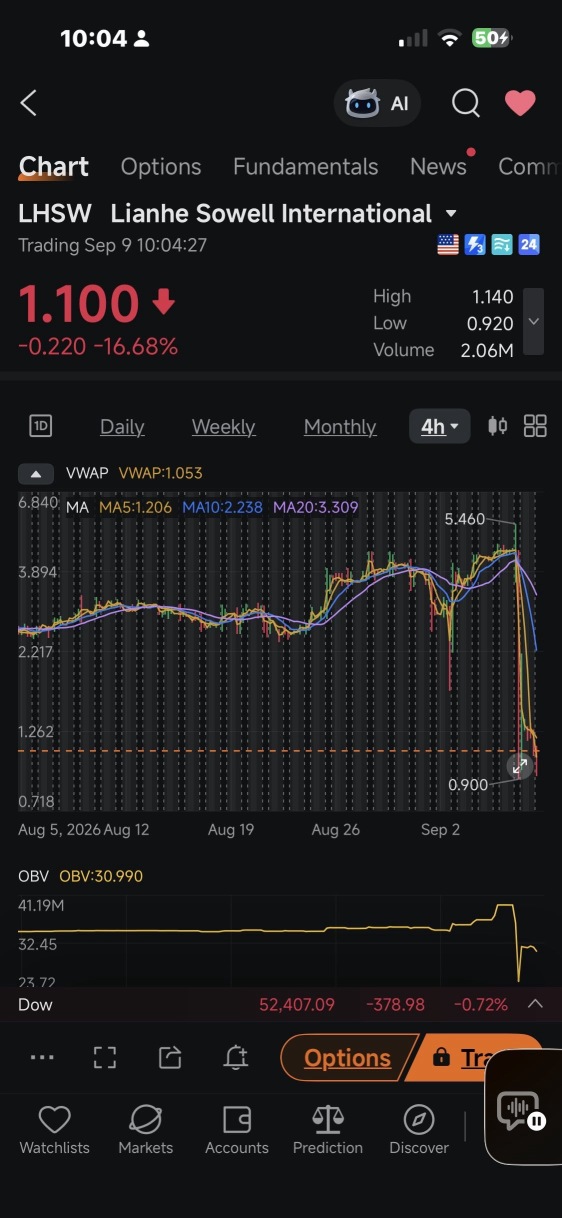Switch to the Chart tab
Image resolution: width=562 pixels, height=1218 pixels.
click(54, 166)
